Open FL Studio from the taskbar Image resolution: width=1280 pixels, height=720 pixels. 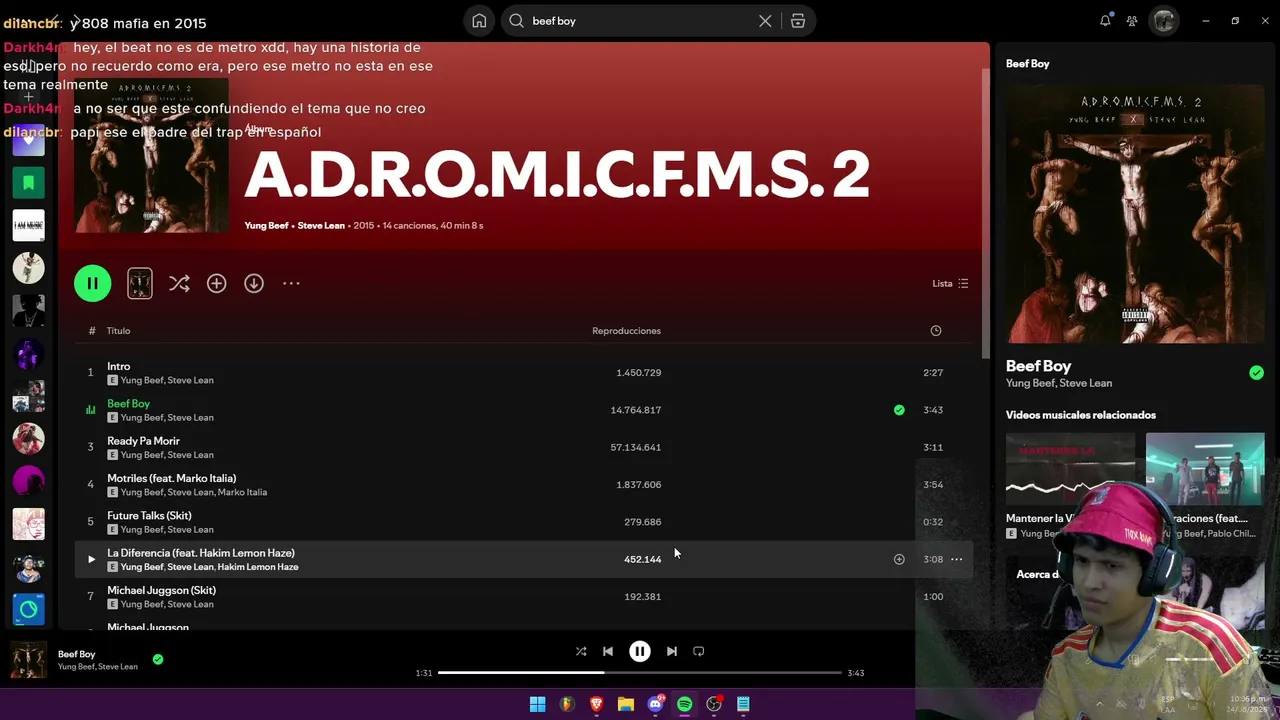(x=567, y=704)
